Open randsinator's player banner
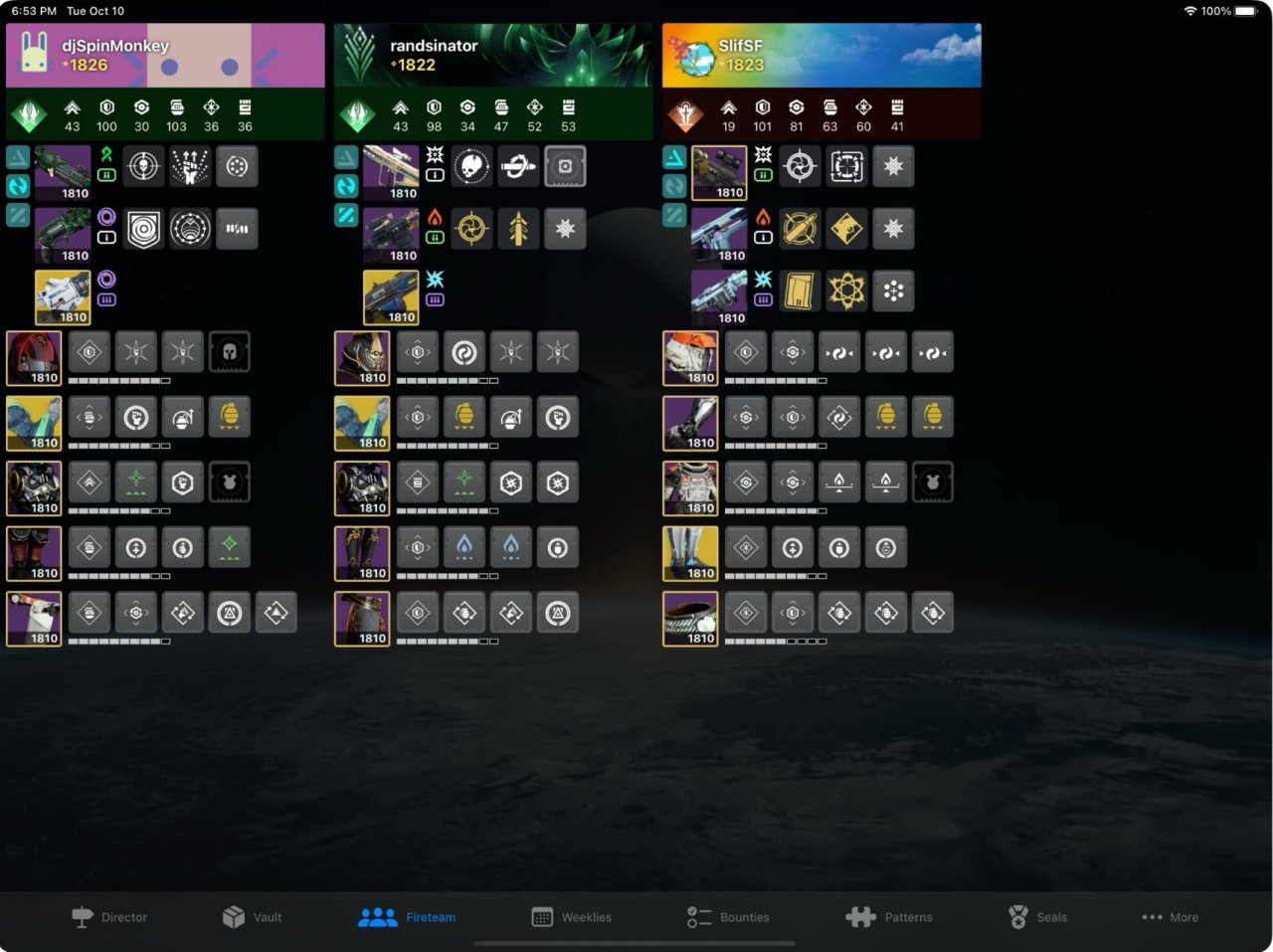 [x=493, y=56]
